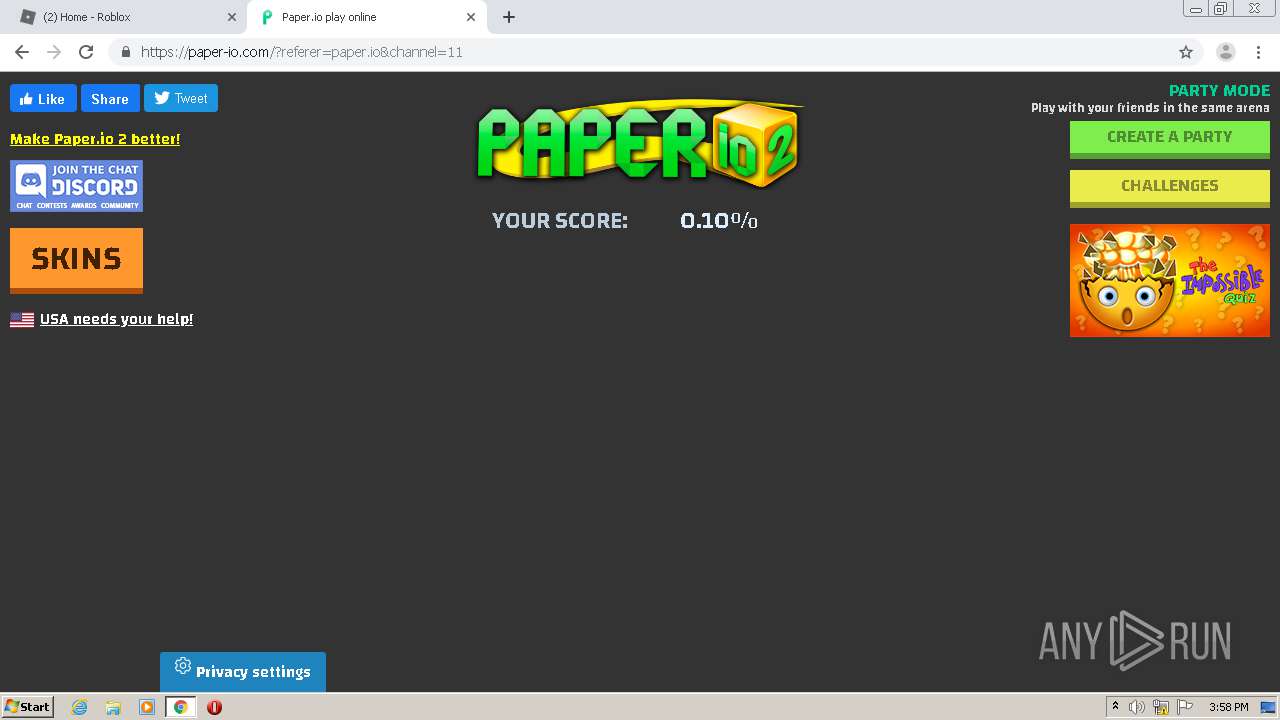Open Windows Media Player taskbar icon
Image resolution: width=1280 pixels, height=720 pixels.
tap(147, 707)
